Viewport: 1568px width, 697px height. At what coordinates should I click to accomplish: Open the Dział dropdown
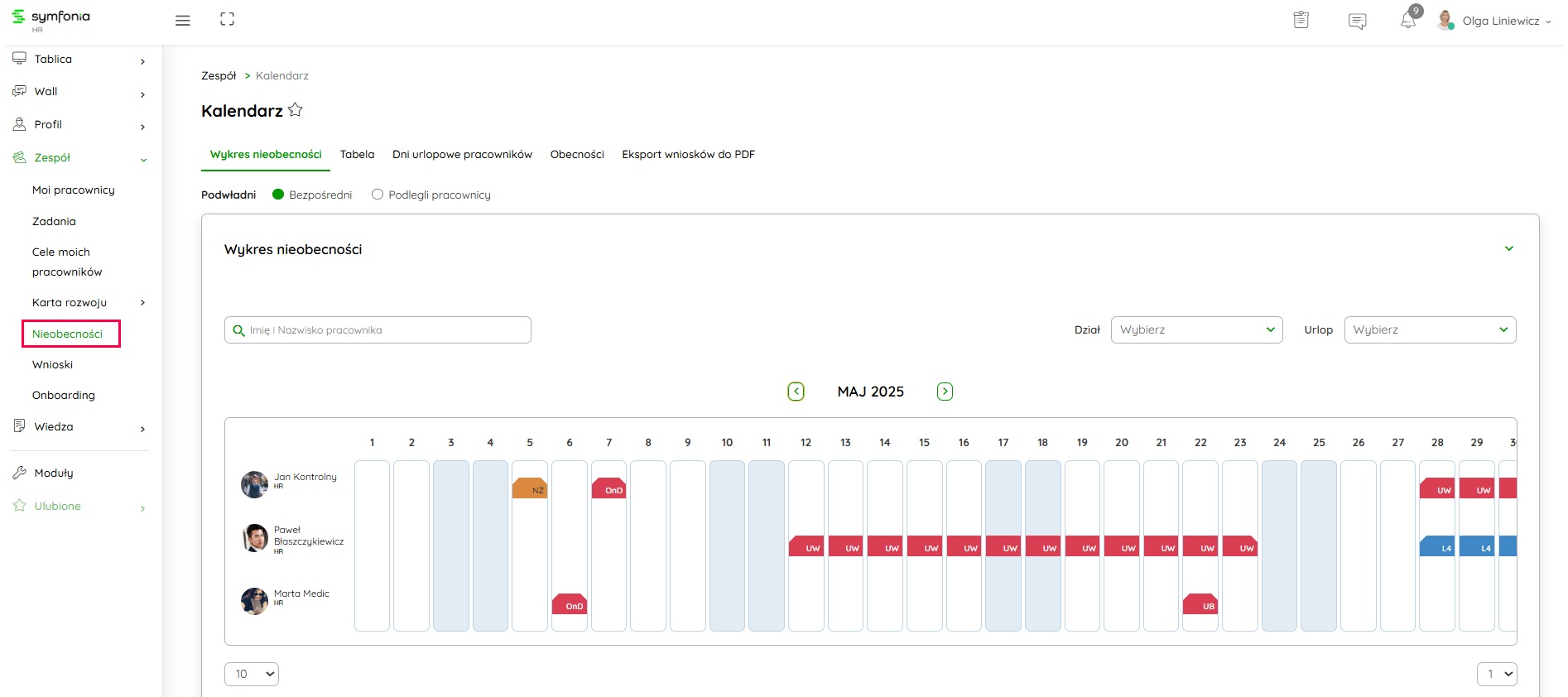click(1196, 329)
